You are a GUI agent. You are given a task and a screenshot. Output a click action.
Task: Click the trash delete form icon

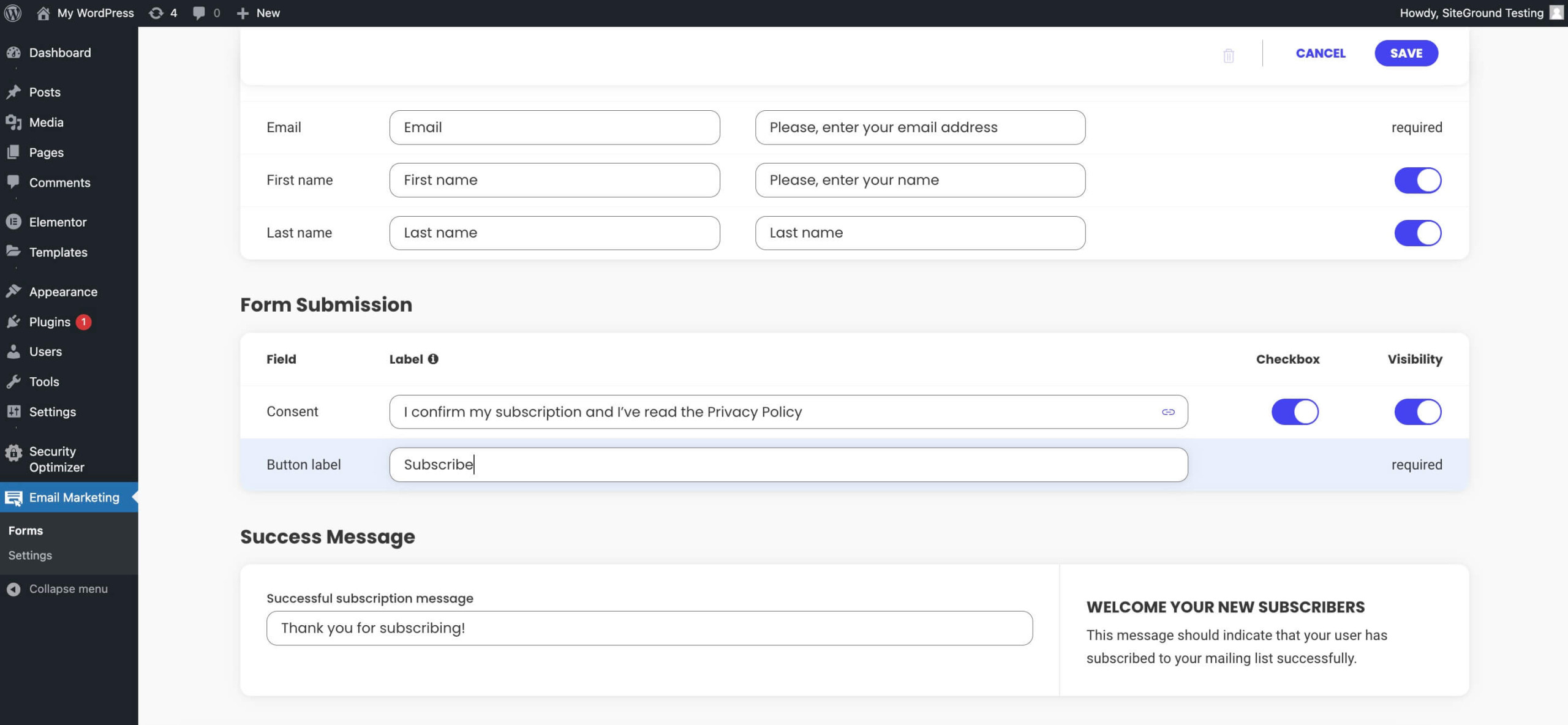click(x=1228, y=56)
